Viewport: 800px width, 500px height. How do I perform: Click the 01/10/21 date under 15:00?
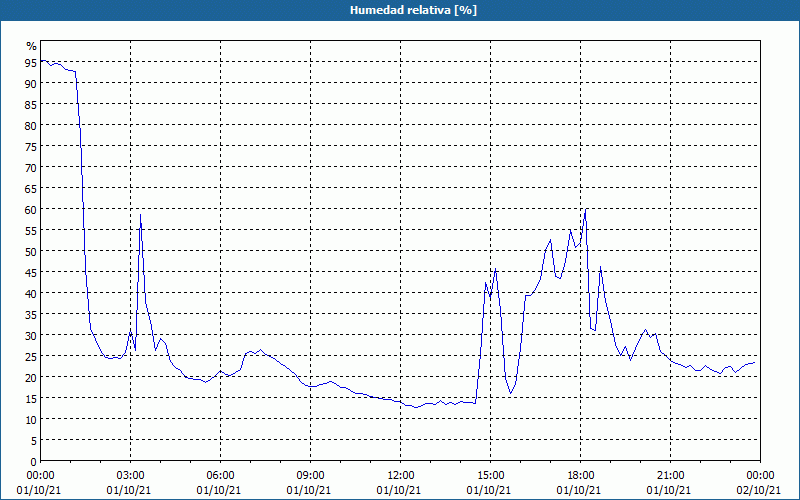489,490
